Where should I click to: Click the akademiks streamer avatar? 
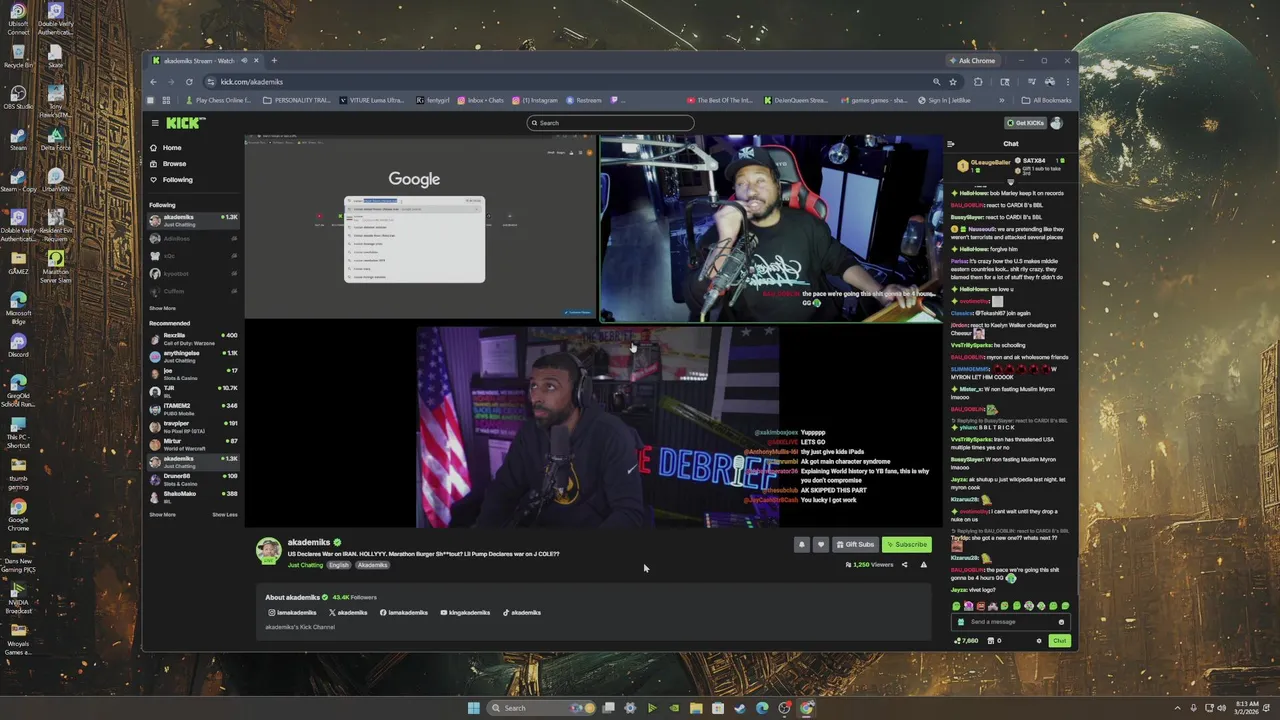pyautogui.click(x=268, y=551)
